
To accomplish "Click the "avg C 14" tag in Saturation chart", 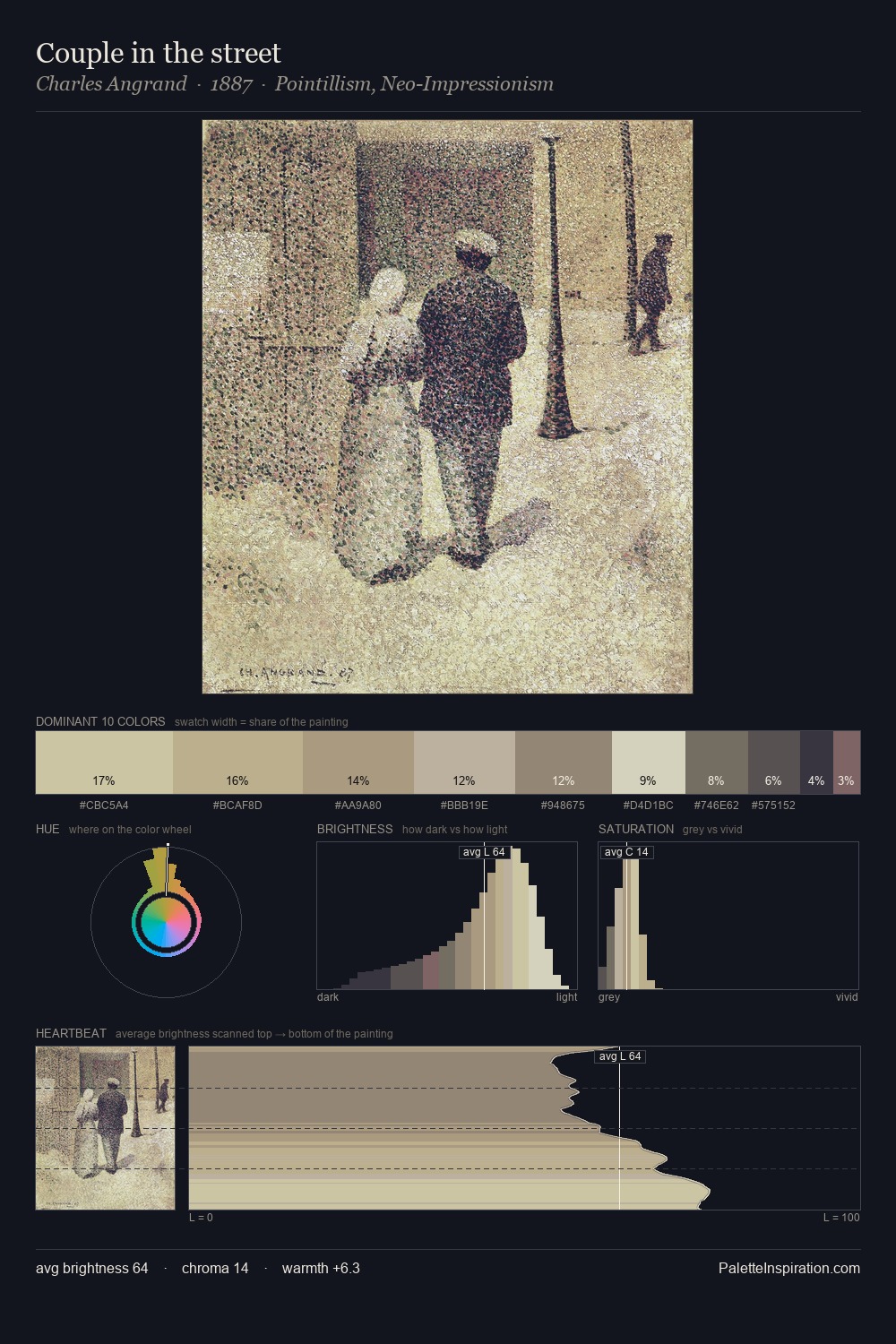I will (x=626, y=852).
